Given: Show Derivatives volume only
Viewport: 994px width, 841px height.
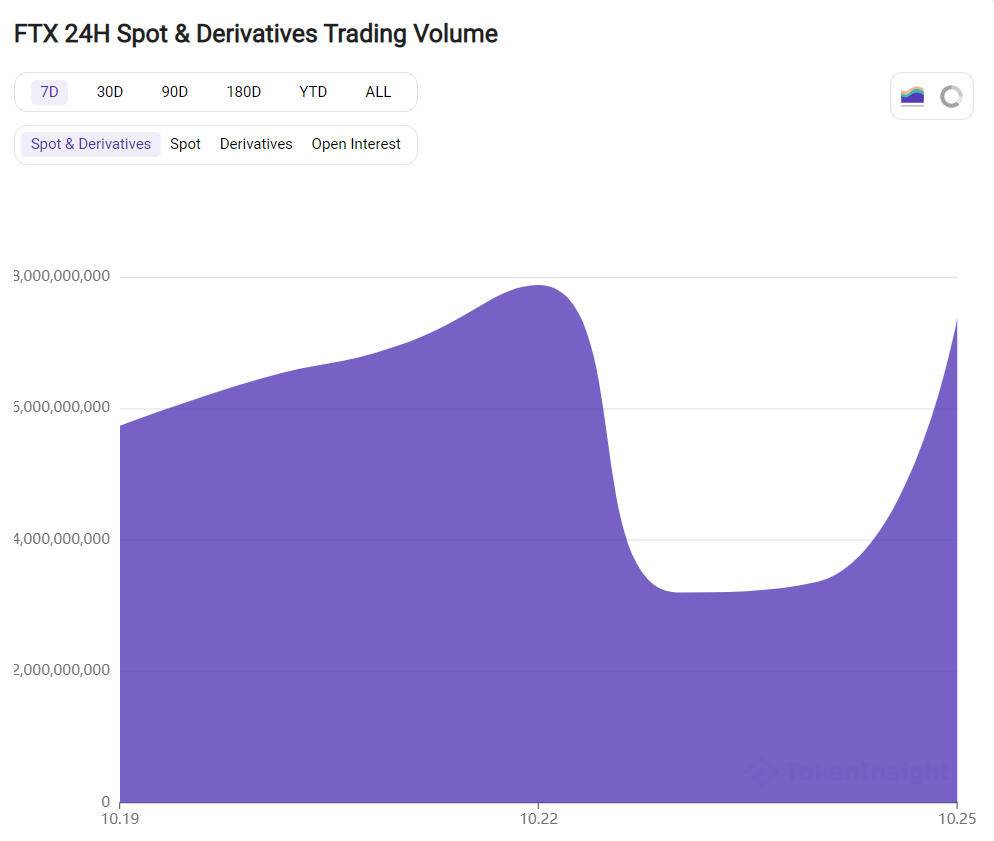Looking at the screenshot, I should [x=256, y=144].
